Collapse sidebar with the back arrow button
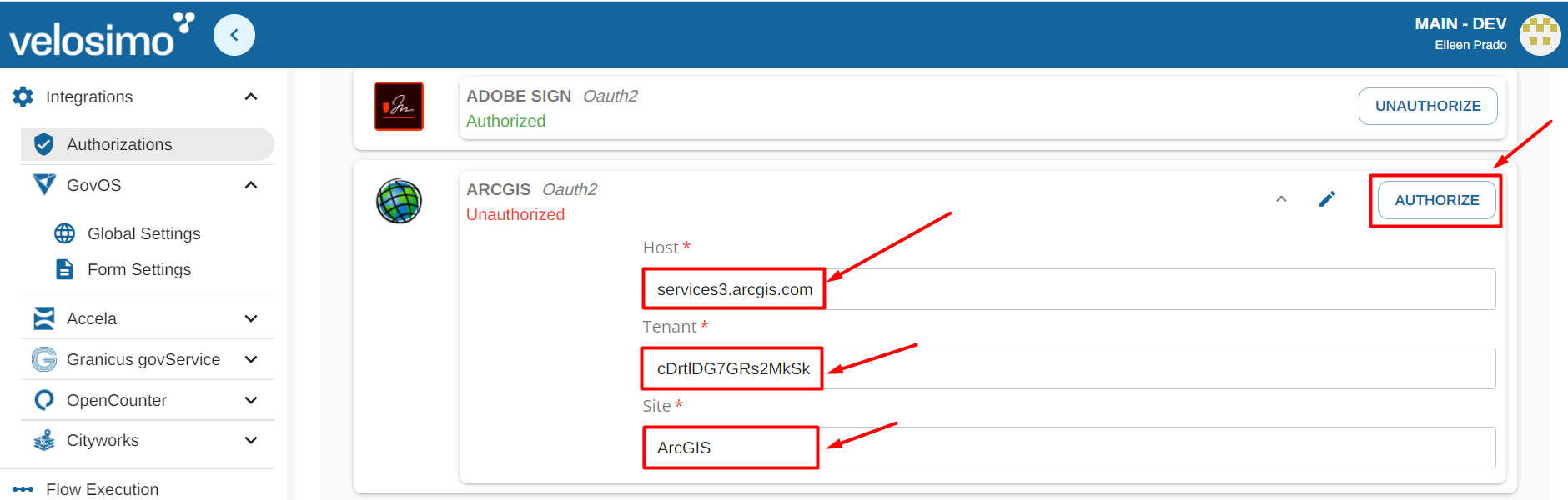 234,35
